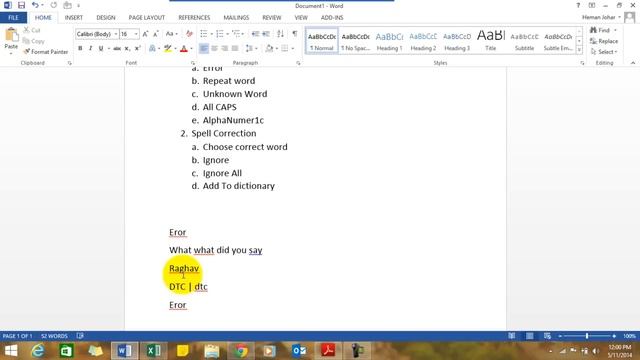Image resolution: width=640 pixels, height=360 pixels.
Task: Toggle Bold formatting
Action: (80, 49)
